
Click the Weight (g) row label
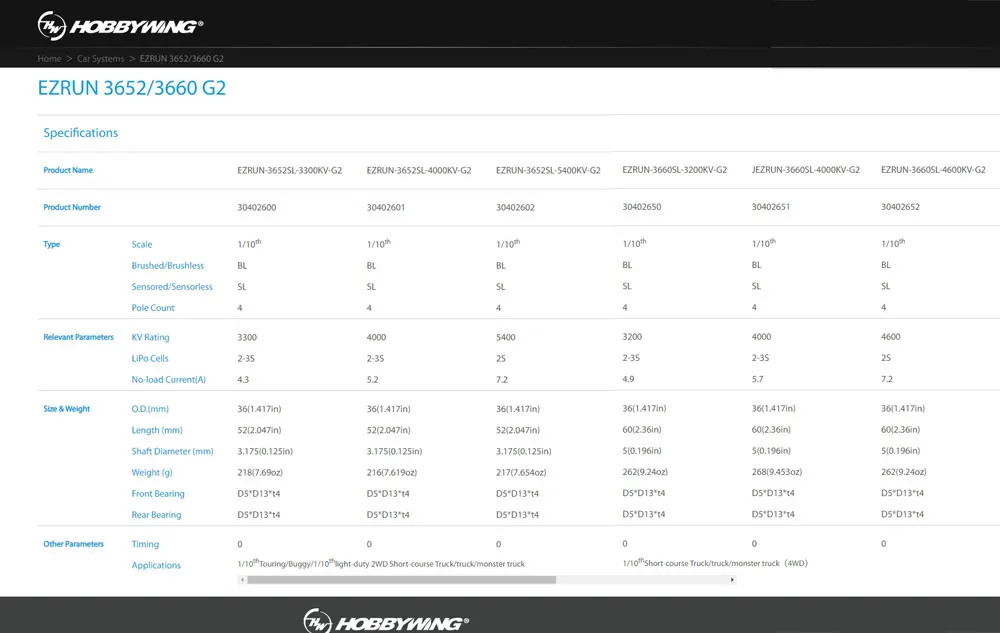coord(152,472)
